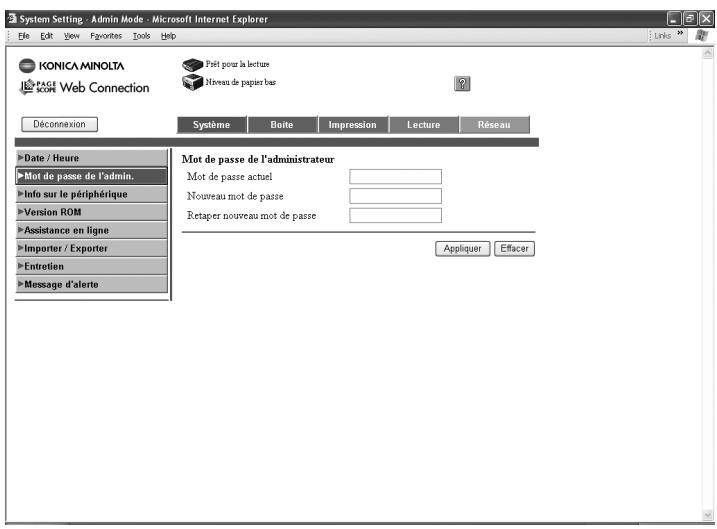Go to the Réseau tab

[x=494, y=125]
